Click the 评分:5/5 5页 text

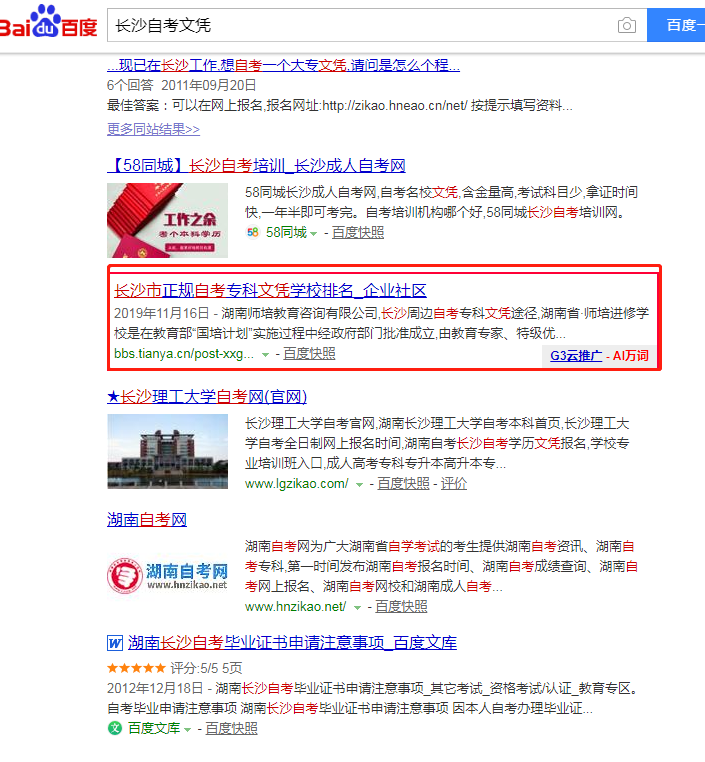206,668
